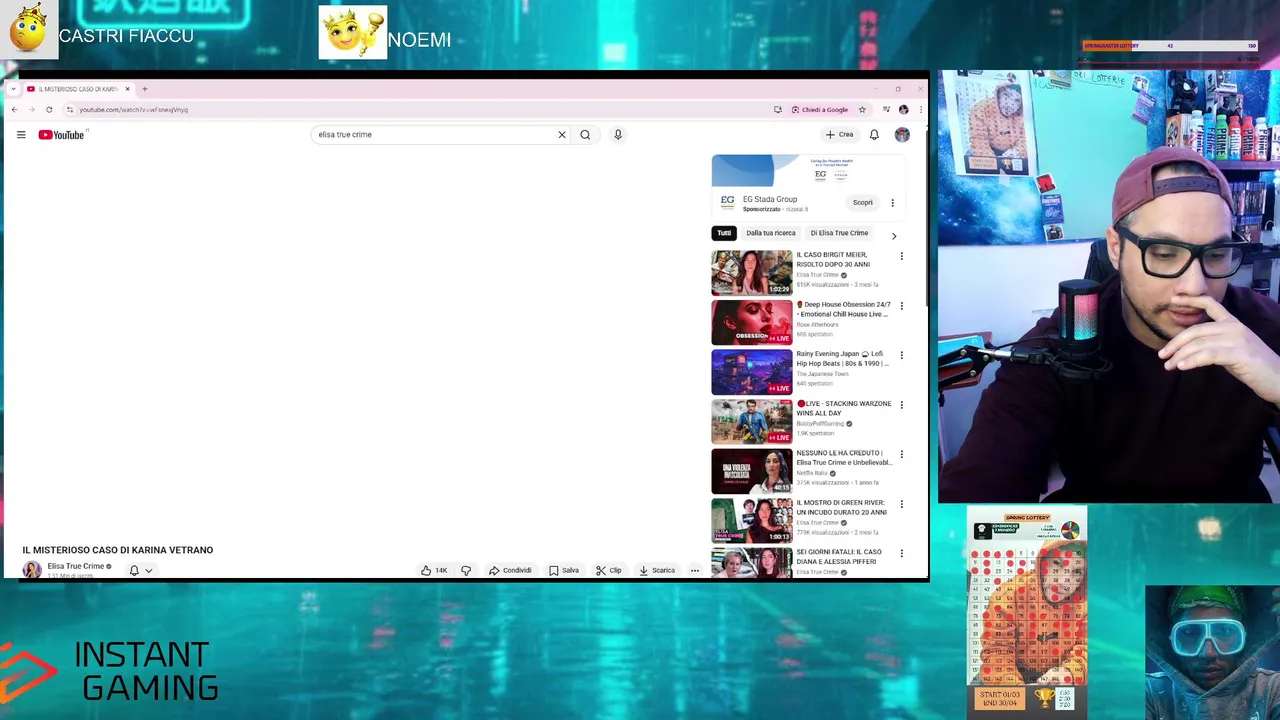The height and width of the screenshot is (720, 1280).
Task: Open the site information icon in address bar
Action: pos(69,110)
